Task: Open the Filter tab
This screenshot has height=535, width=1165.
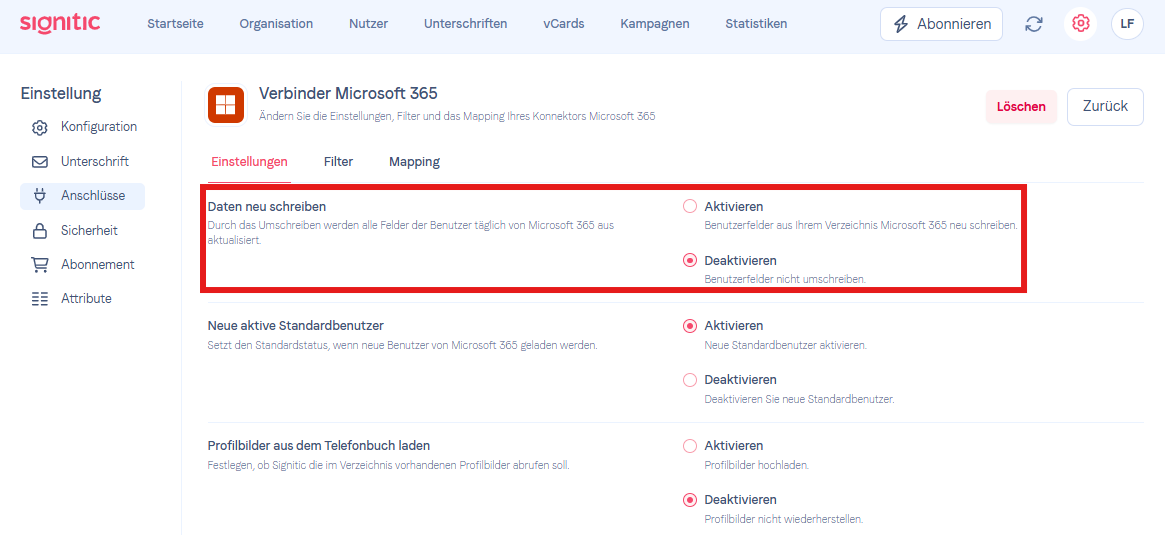Action: click(338, 161)
